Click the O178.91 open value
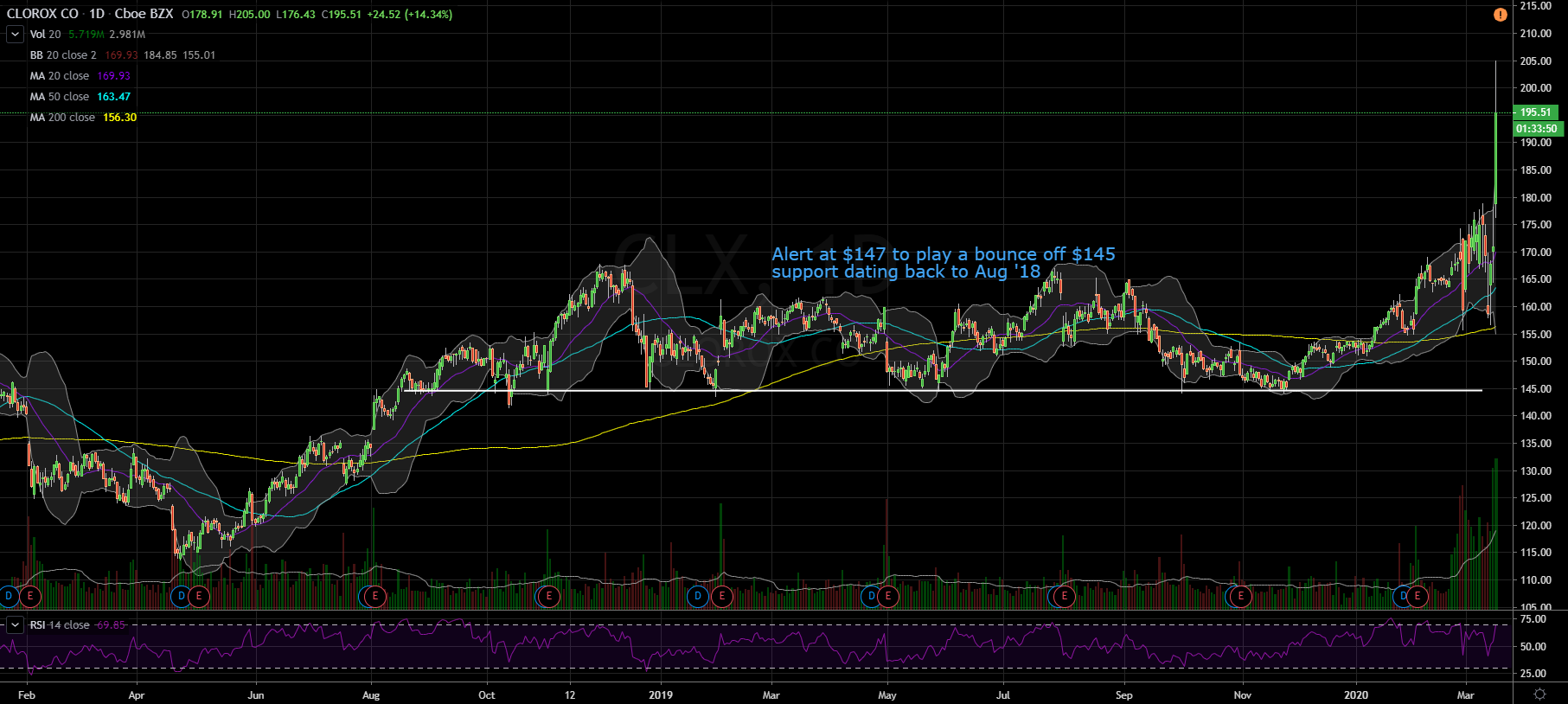Image resolution: width=1568 pixels, height=704 pixels. click(202, 15)
